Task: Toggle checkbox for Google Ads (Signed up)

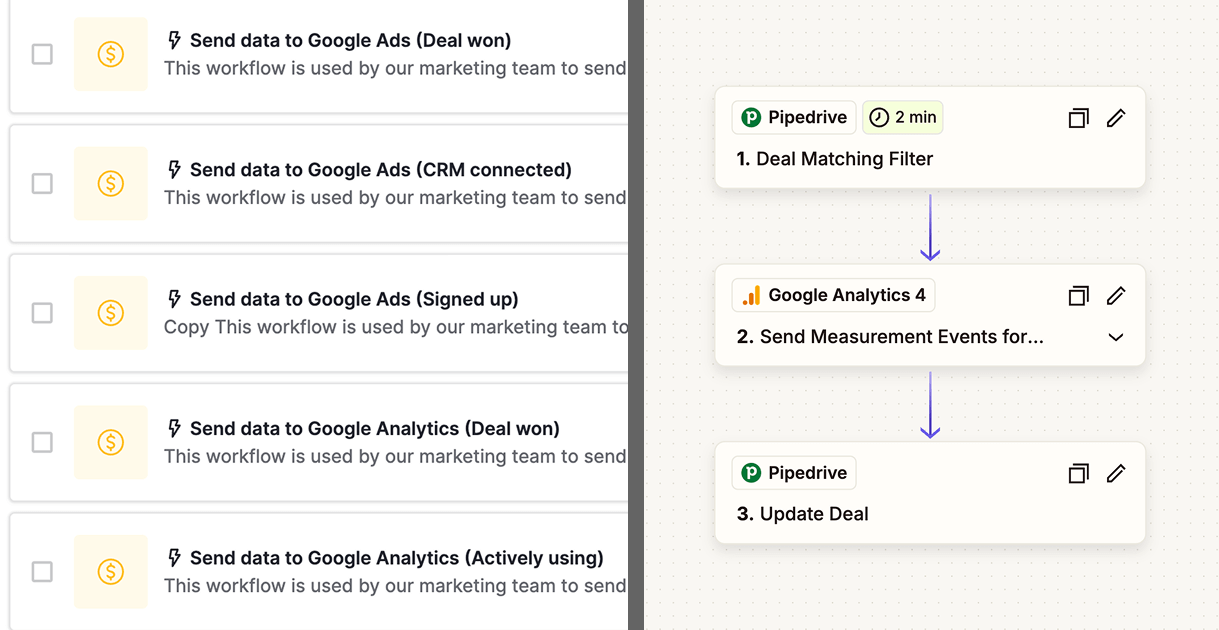Action: pos(42,313)
